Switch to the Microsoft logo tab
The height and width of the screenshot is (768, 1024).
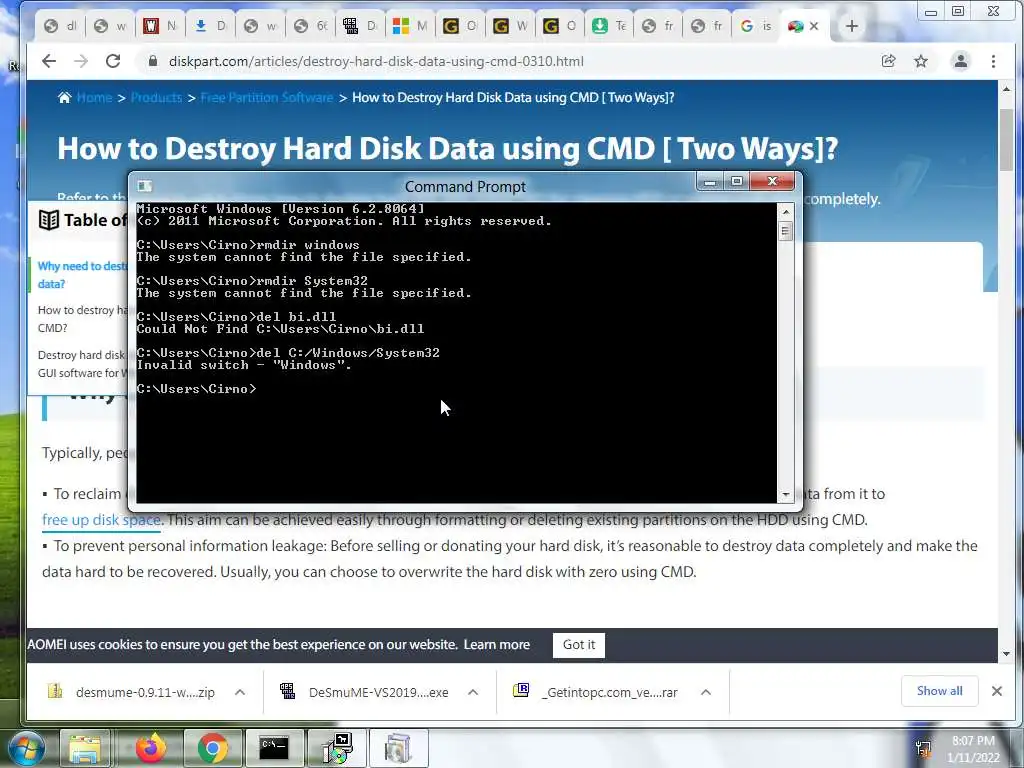[409, 26]
